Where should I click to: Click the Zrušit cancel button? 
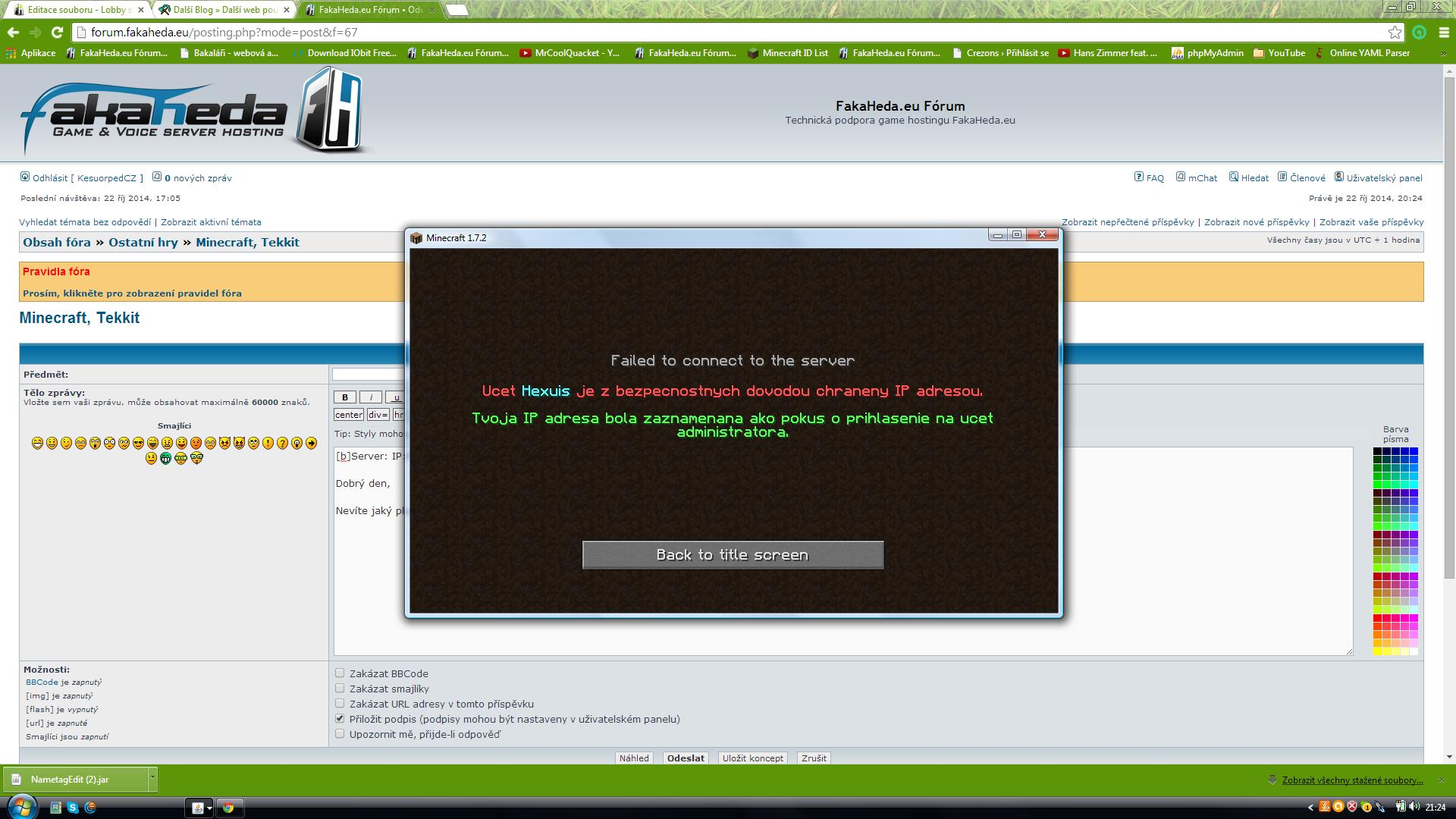click(x=814, y=758)
